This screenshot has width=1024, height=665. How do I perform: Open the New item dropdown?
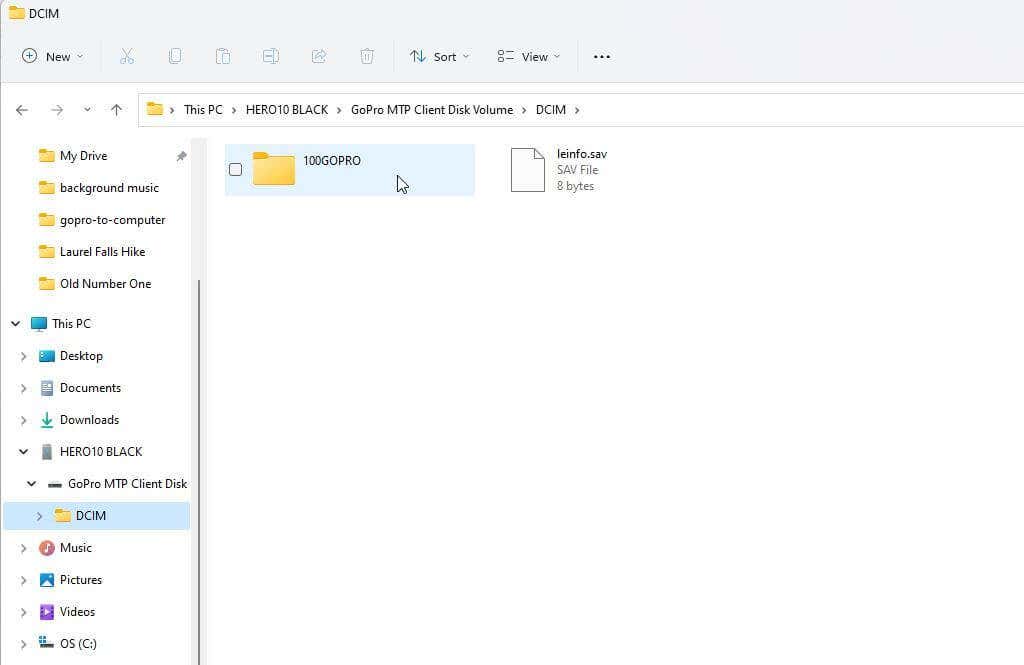tap(53, 57)
